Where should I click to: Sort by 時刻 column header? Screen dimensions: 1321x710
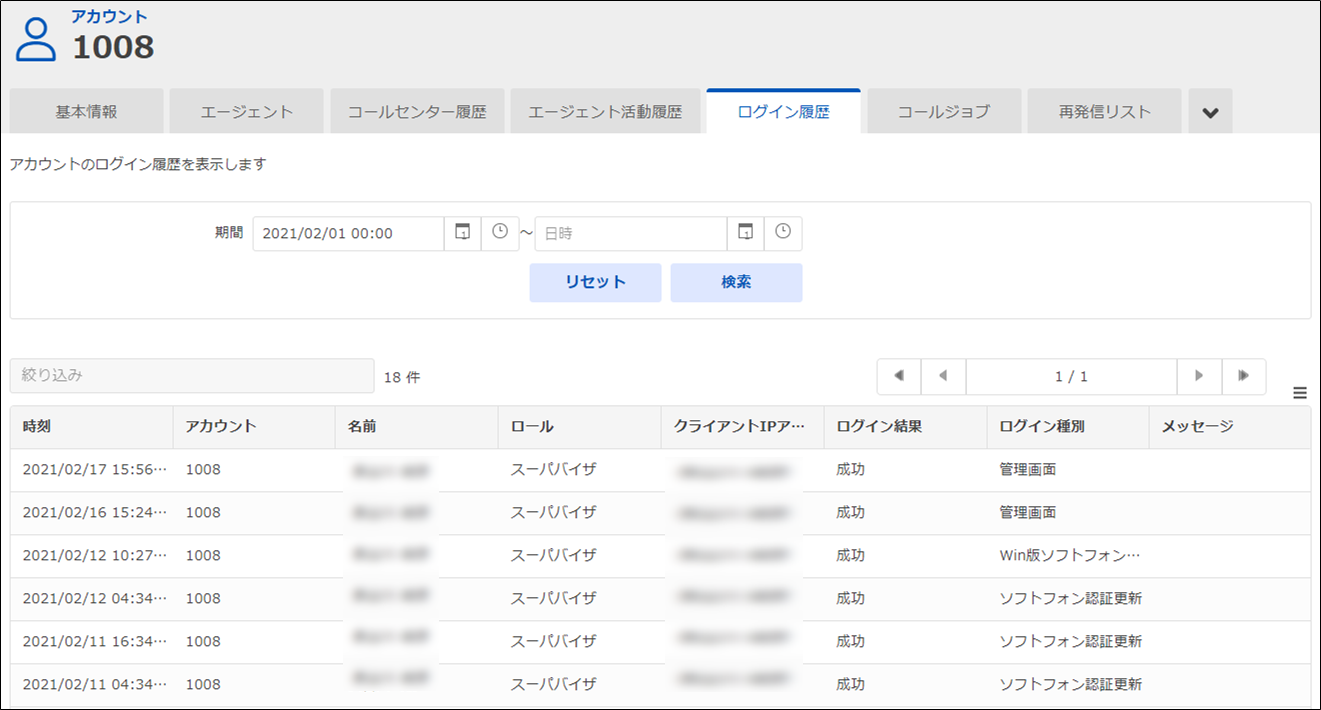click(92, 426)
